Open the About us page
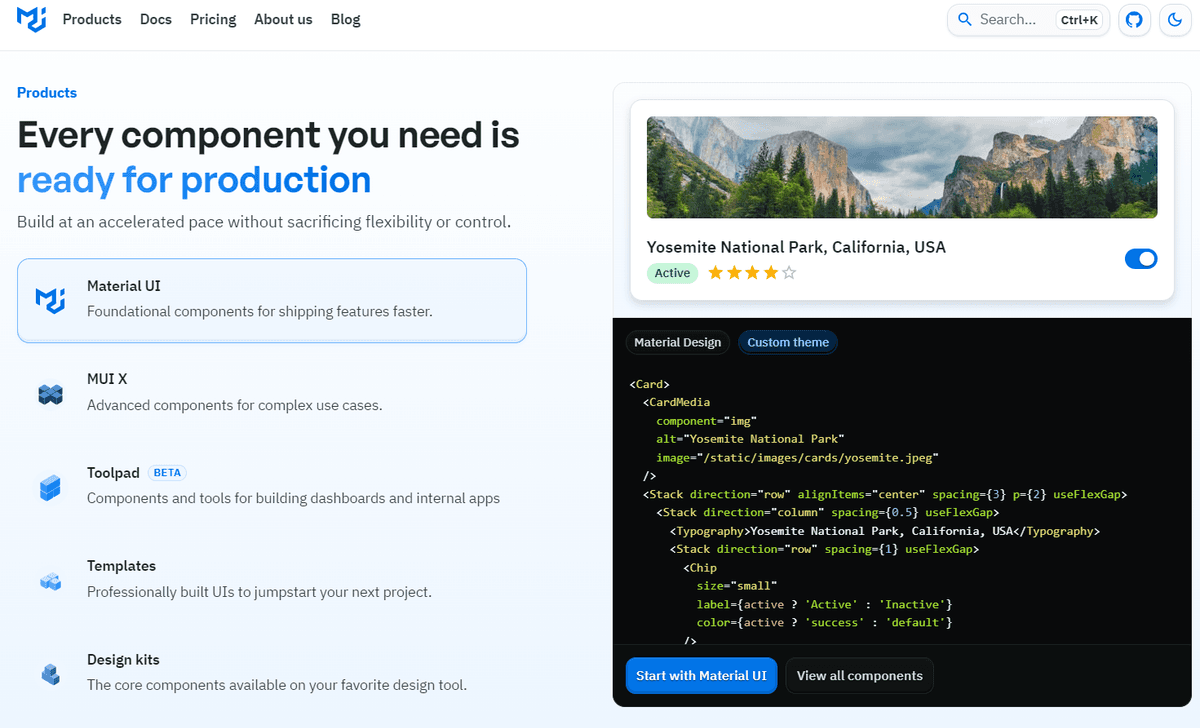Image resolution: width=1200 pixels, height=728 pixels. pos(283,19)
